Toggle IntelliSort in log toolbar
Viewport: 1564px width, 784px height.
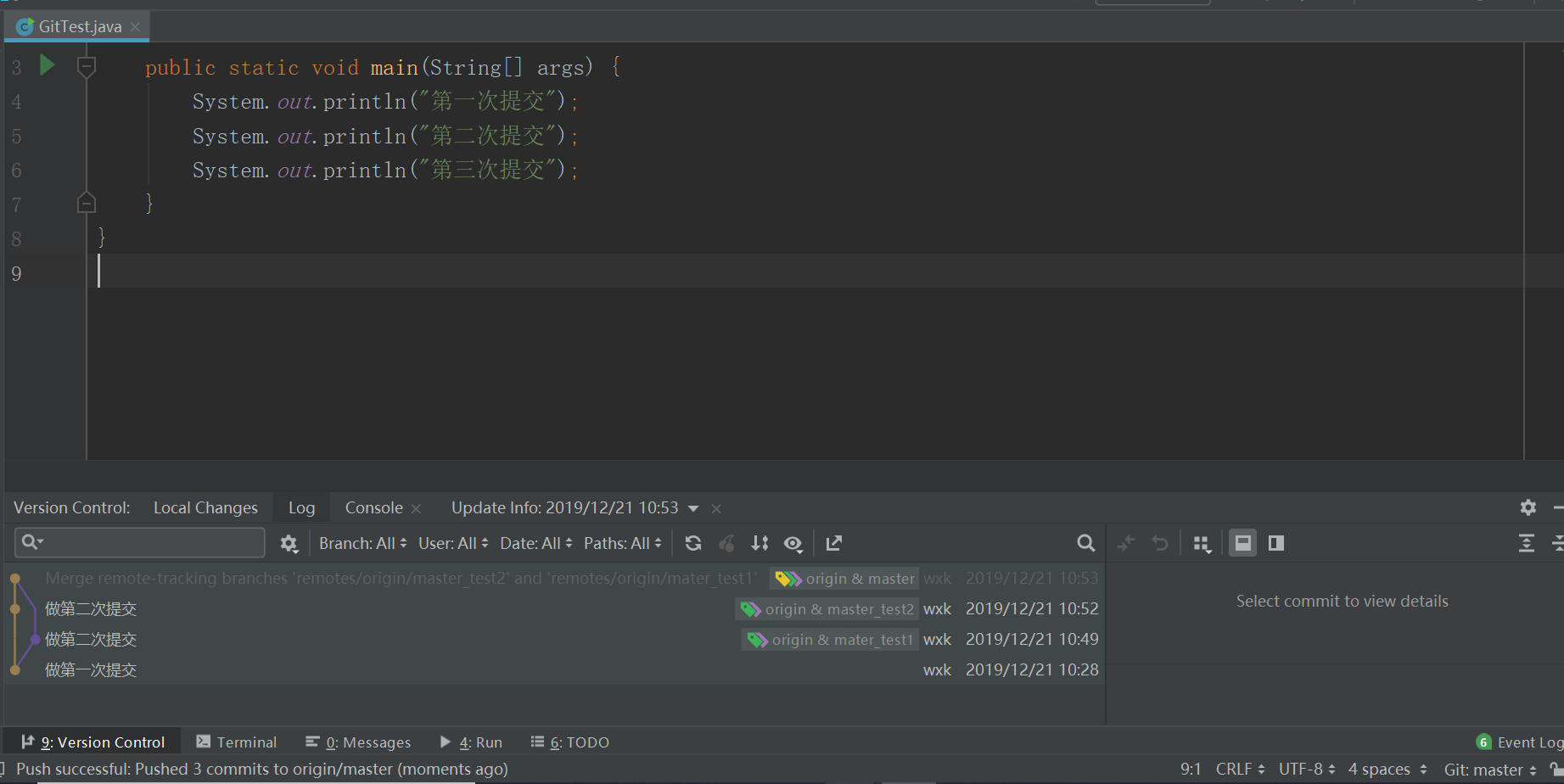760,543
